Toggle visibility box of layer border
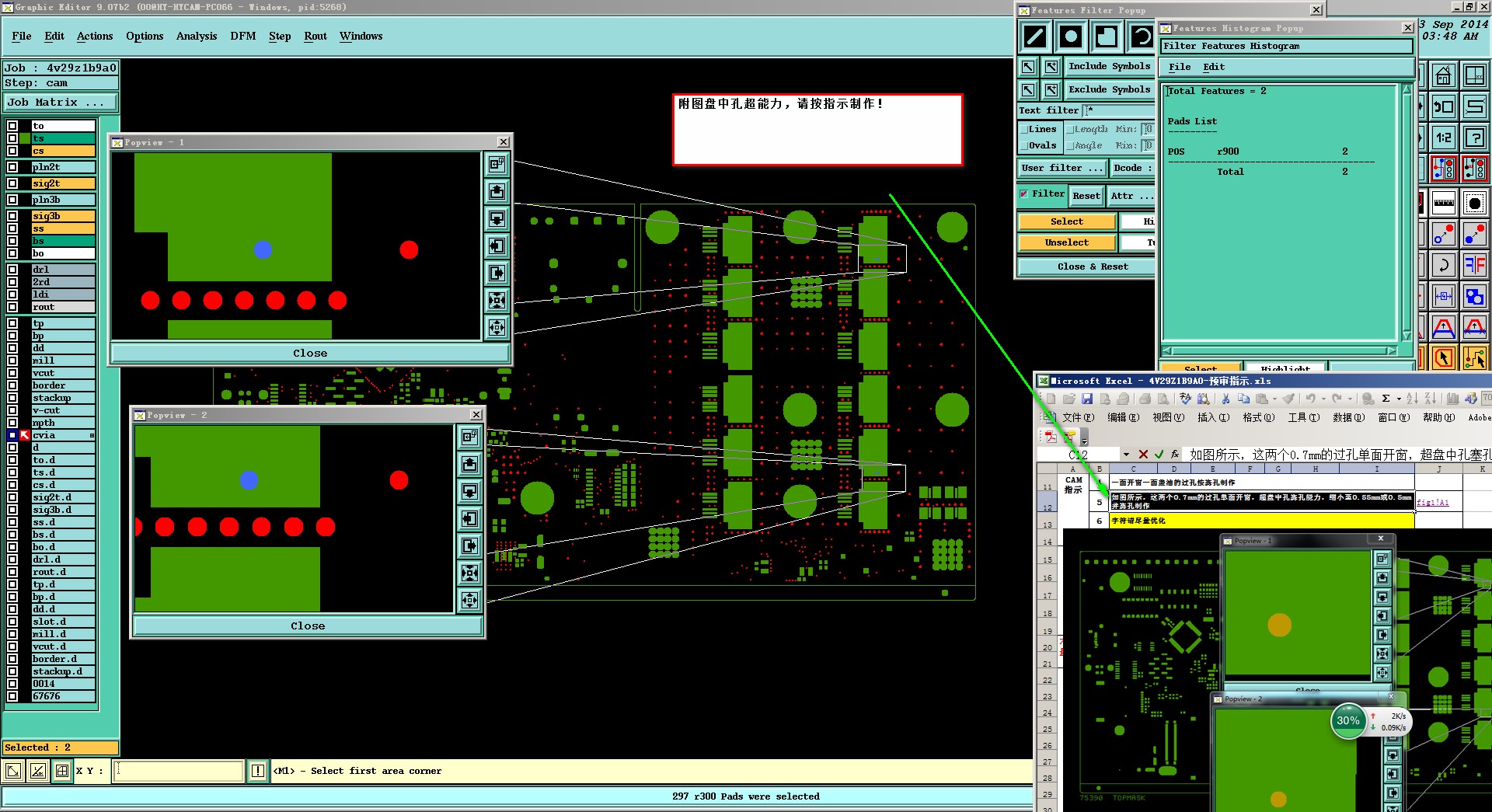Viewport: 1492px width, 812px height. pos(12,385)
